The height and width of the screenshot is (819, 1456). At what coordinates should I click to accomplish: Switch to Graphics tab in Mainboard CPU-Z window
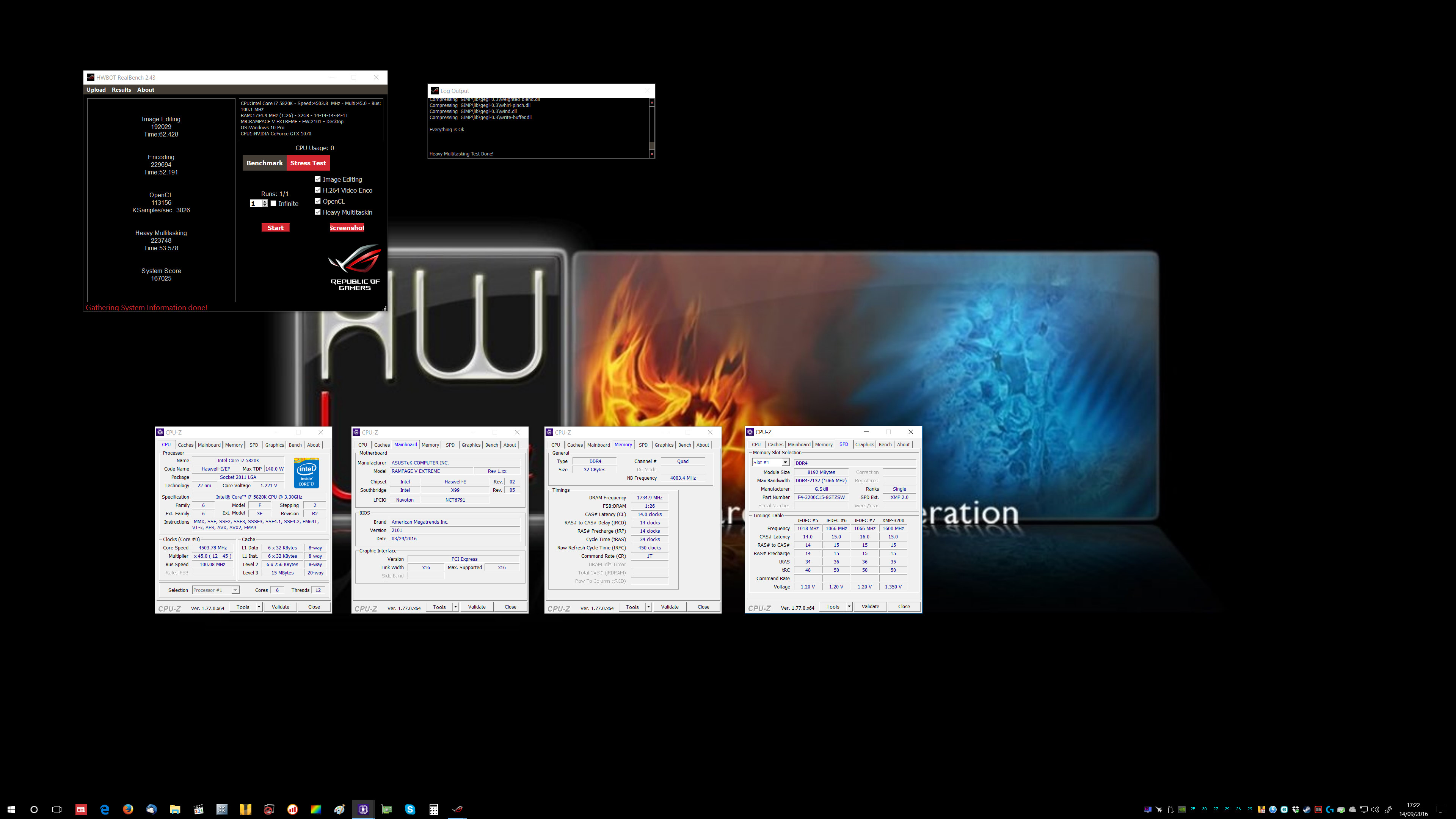pyautogui.click(x=471, y=445)
